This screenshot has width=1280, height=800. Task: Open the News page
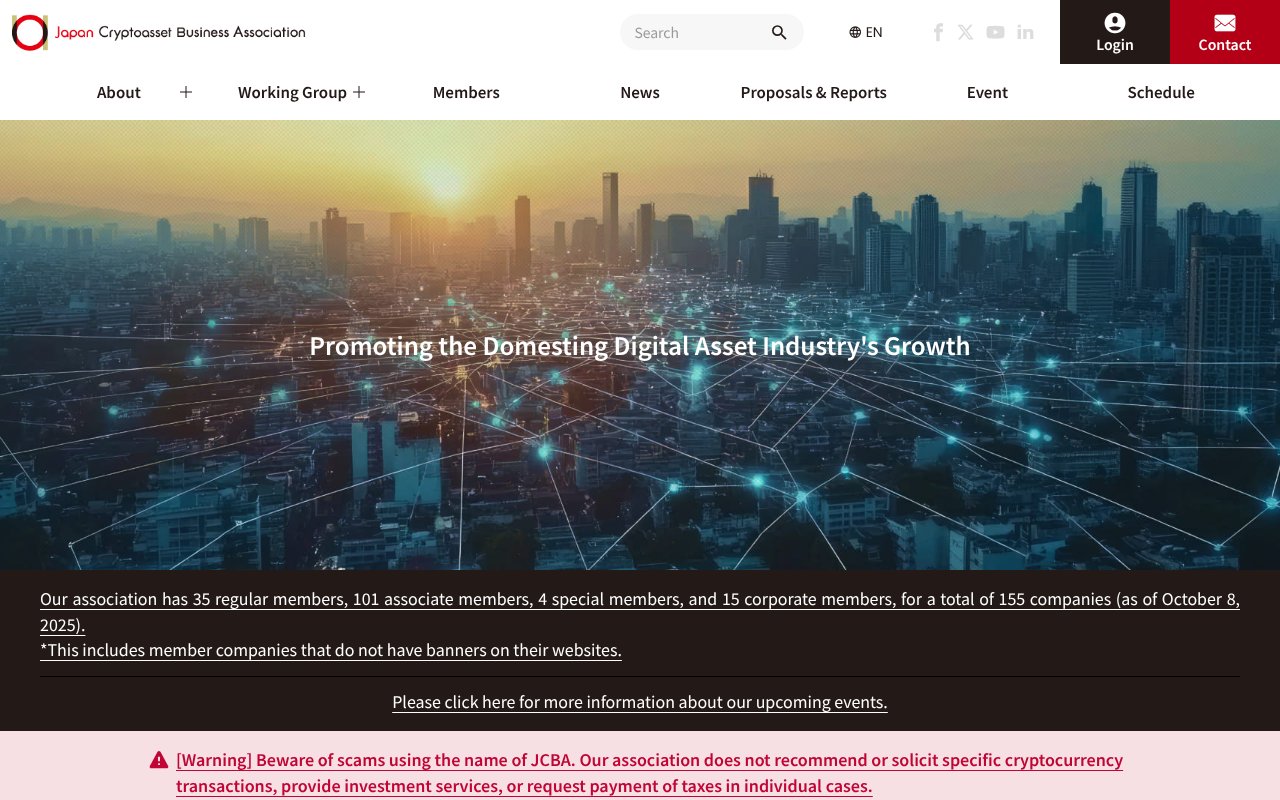(639, 92)
